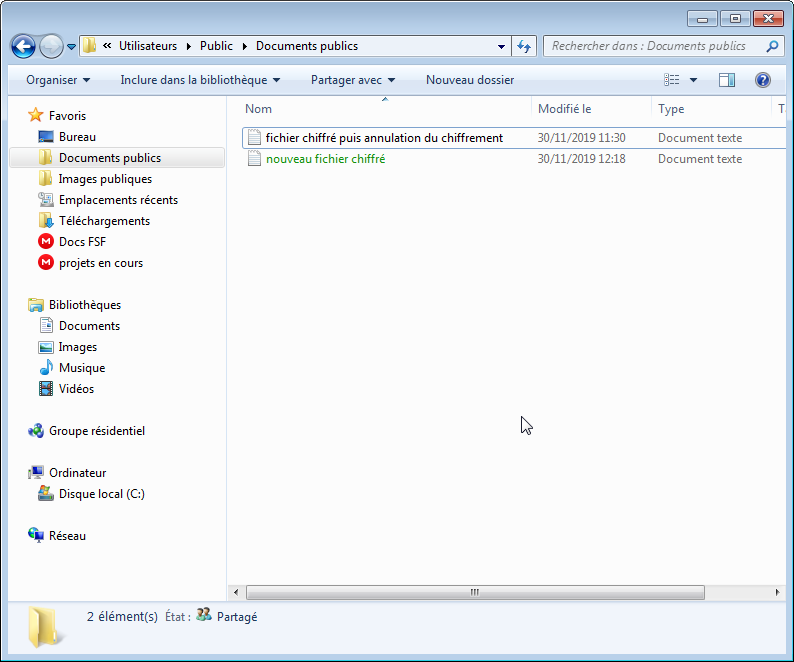Open Téléchargements in favorites
794x662 pixels.
tap(104, 221)
